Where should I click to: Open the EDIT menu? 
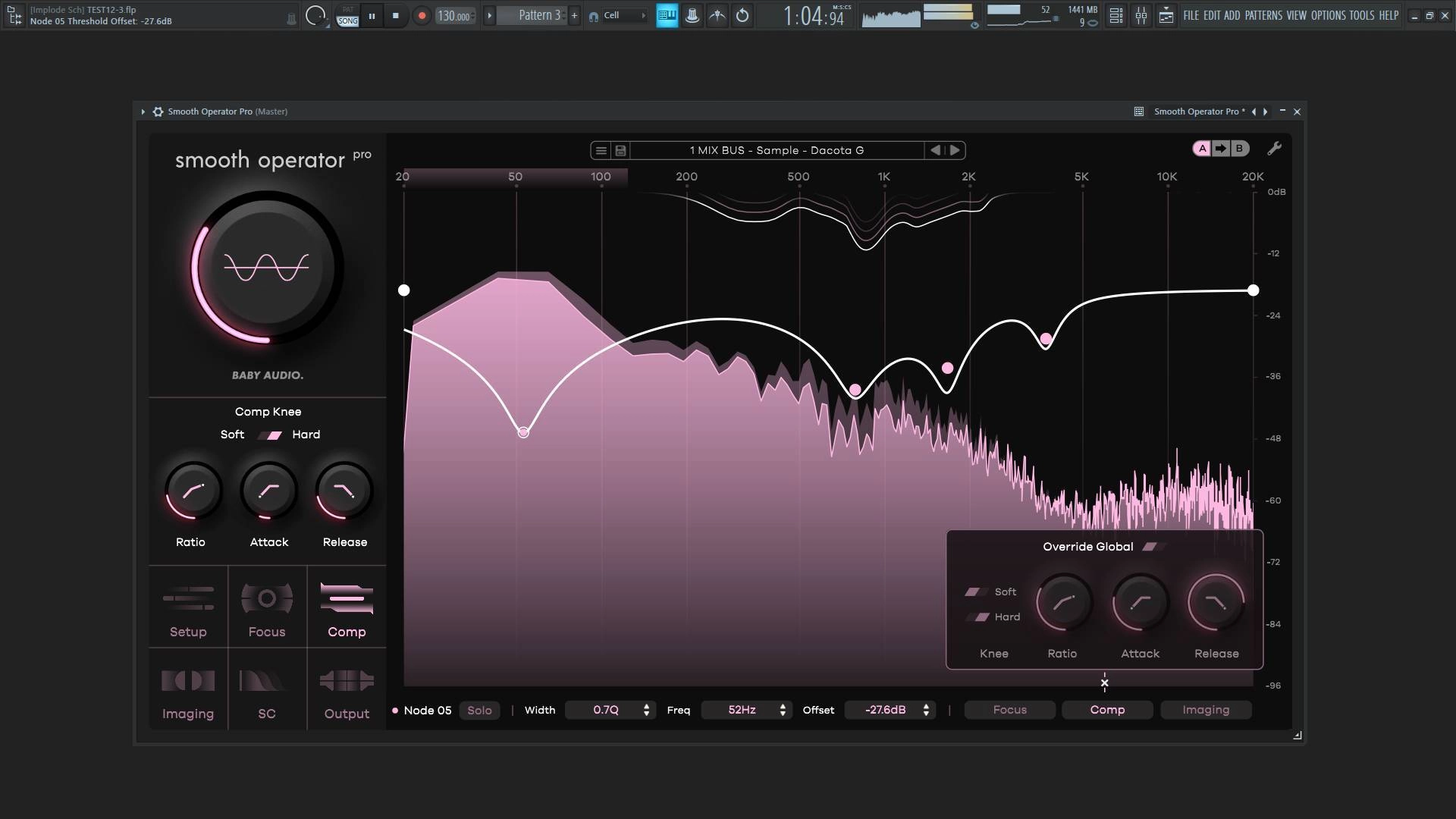1212,15
